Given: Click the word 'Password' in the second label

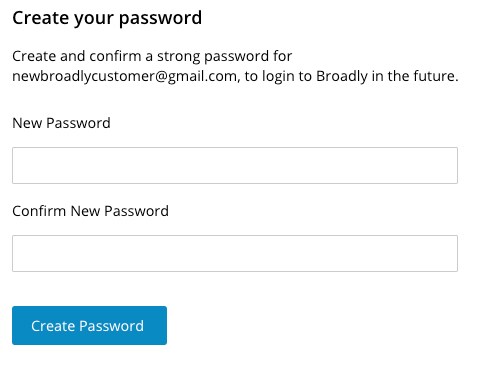Looking at the screenshot, I should pos(136,211).
